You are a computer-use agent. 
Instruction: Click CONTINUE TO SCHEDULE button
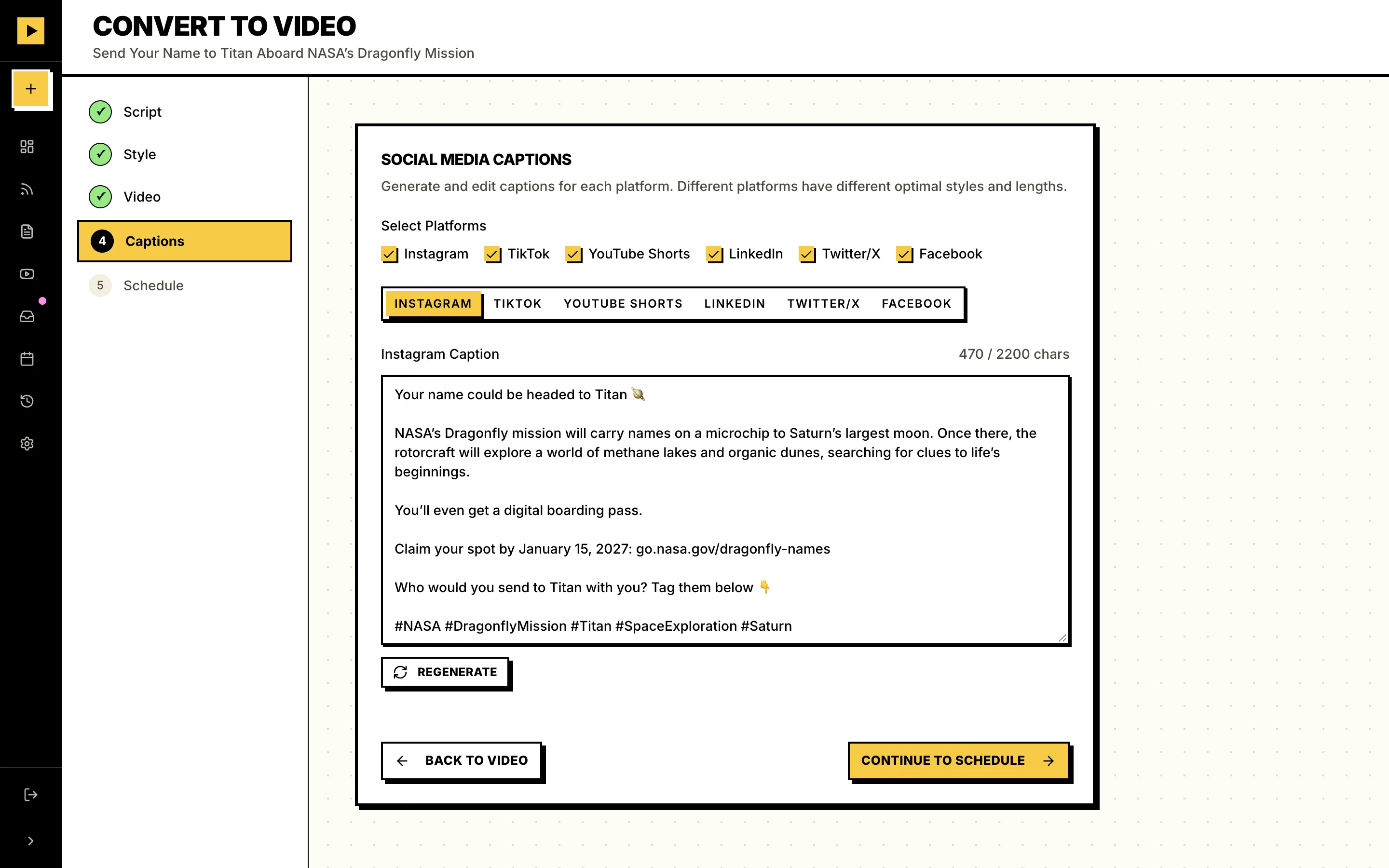958,760
